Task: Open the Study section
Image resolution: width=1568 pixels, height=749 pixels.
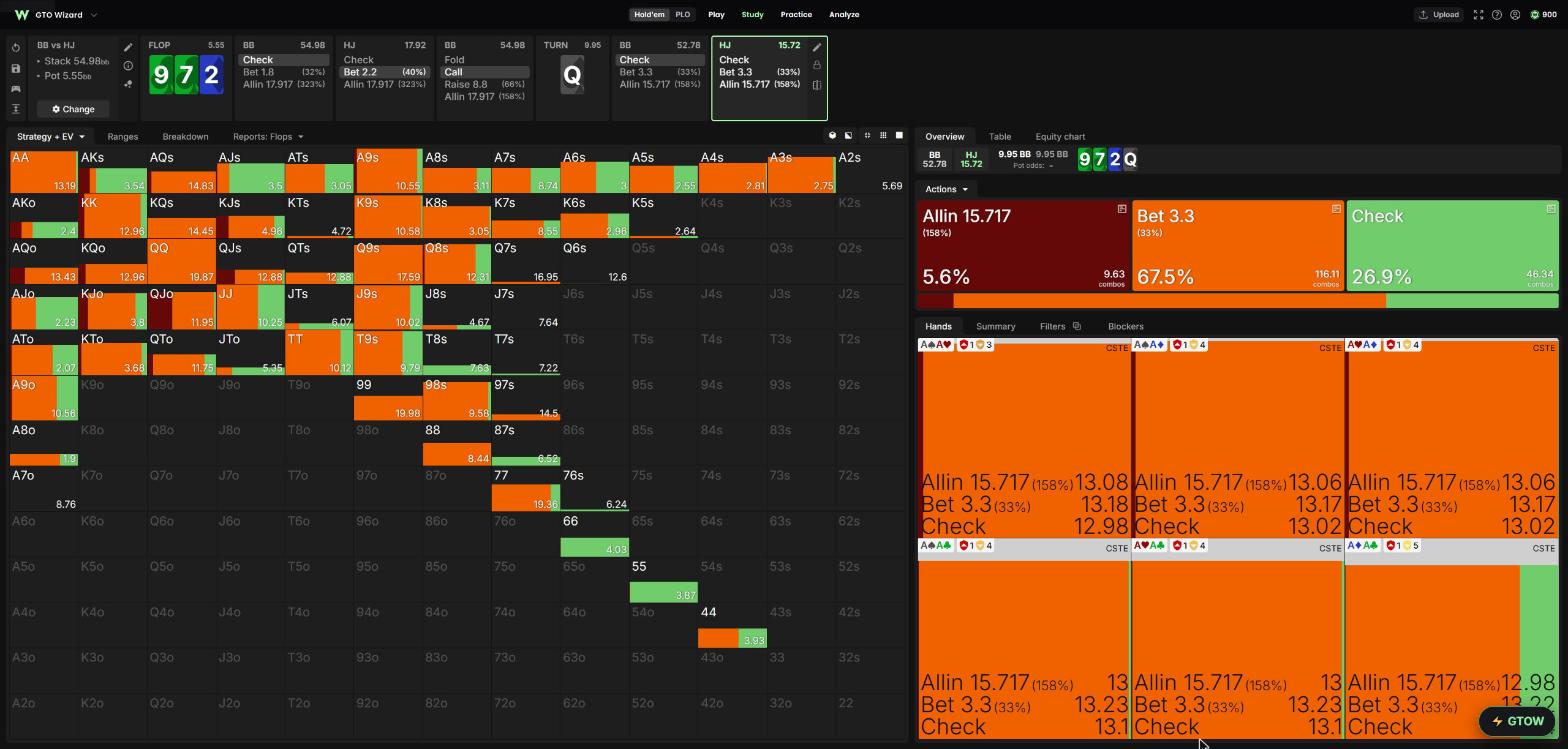Action: pos(752,15)
